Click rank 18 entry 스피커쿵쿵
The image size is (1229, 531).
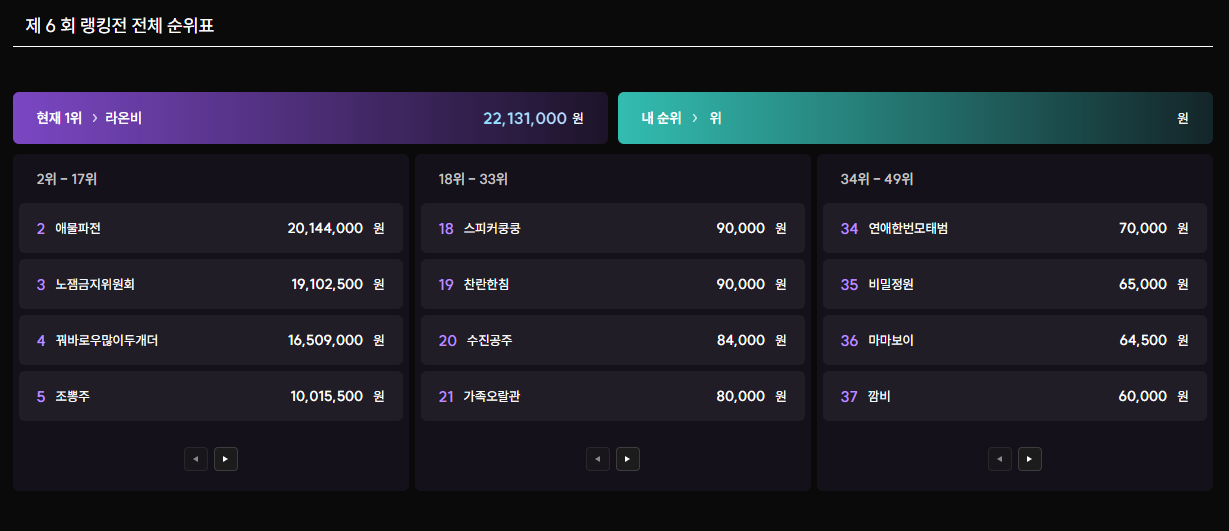(x=612, y=228)
